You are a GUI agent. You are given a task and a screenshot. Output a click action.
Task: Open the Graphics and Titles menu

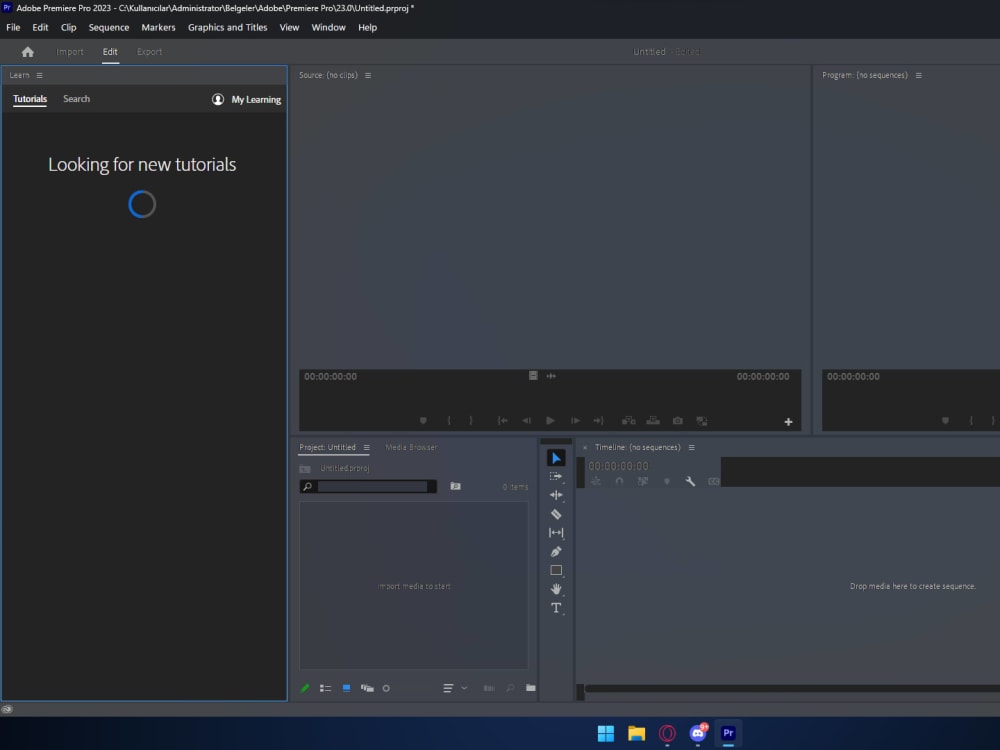pos(228,27)
